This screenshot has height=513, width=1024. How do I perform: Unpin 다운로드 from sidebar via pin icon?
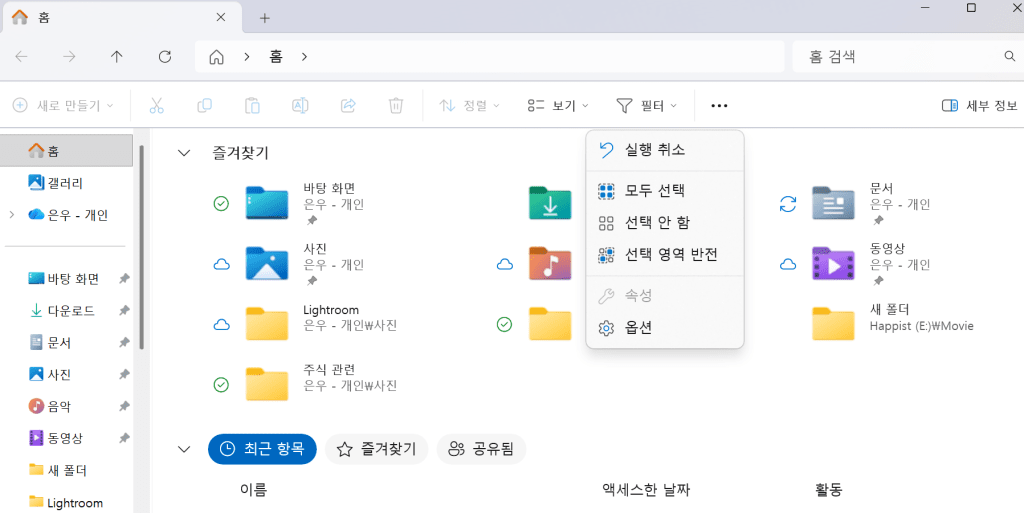(124, 311)
